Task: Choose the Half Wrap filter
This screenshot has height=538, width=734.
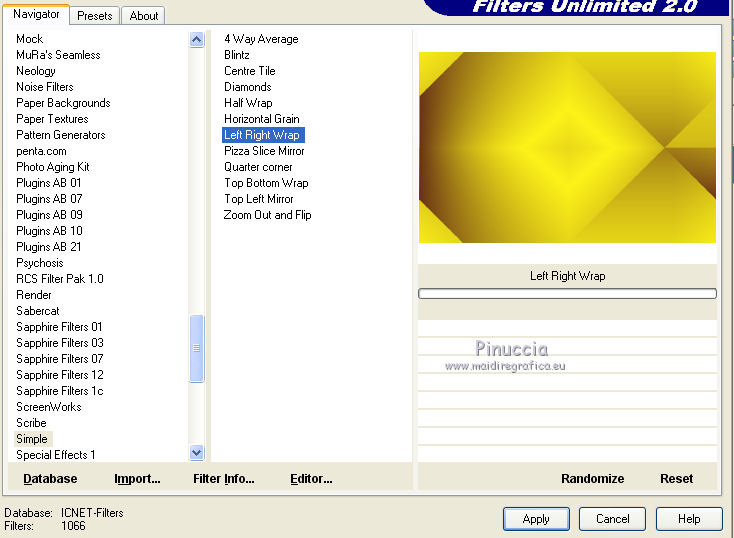Action: (248, 103)
